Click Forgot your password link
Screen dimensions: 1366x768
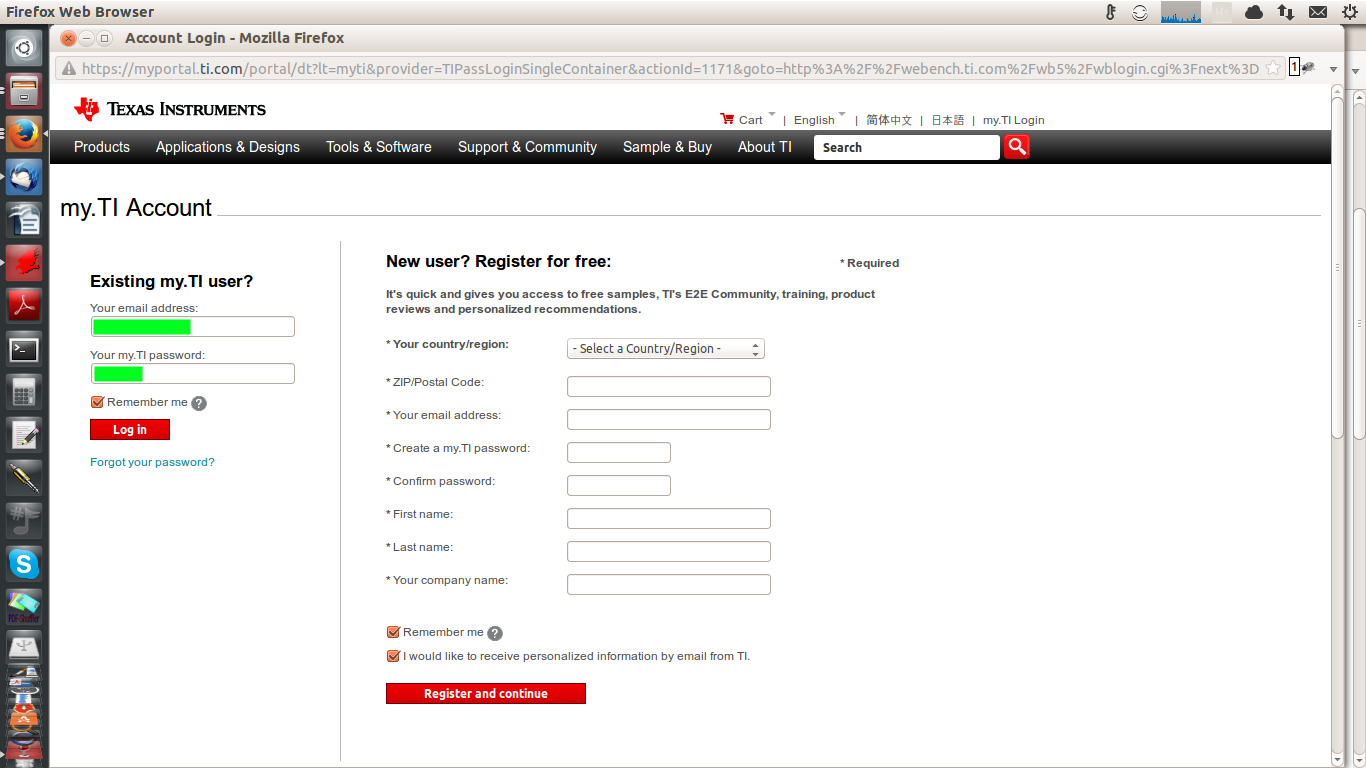point(152,462)
